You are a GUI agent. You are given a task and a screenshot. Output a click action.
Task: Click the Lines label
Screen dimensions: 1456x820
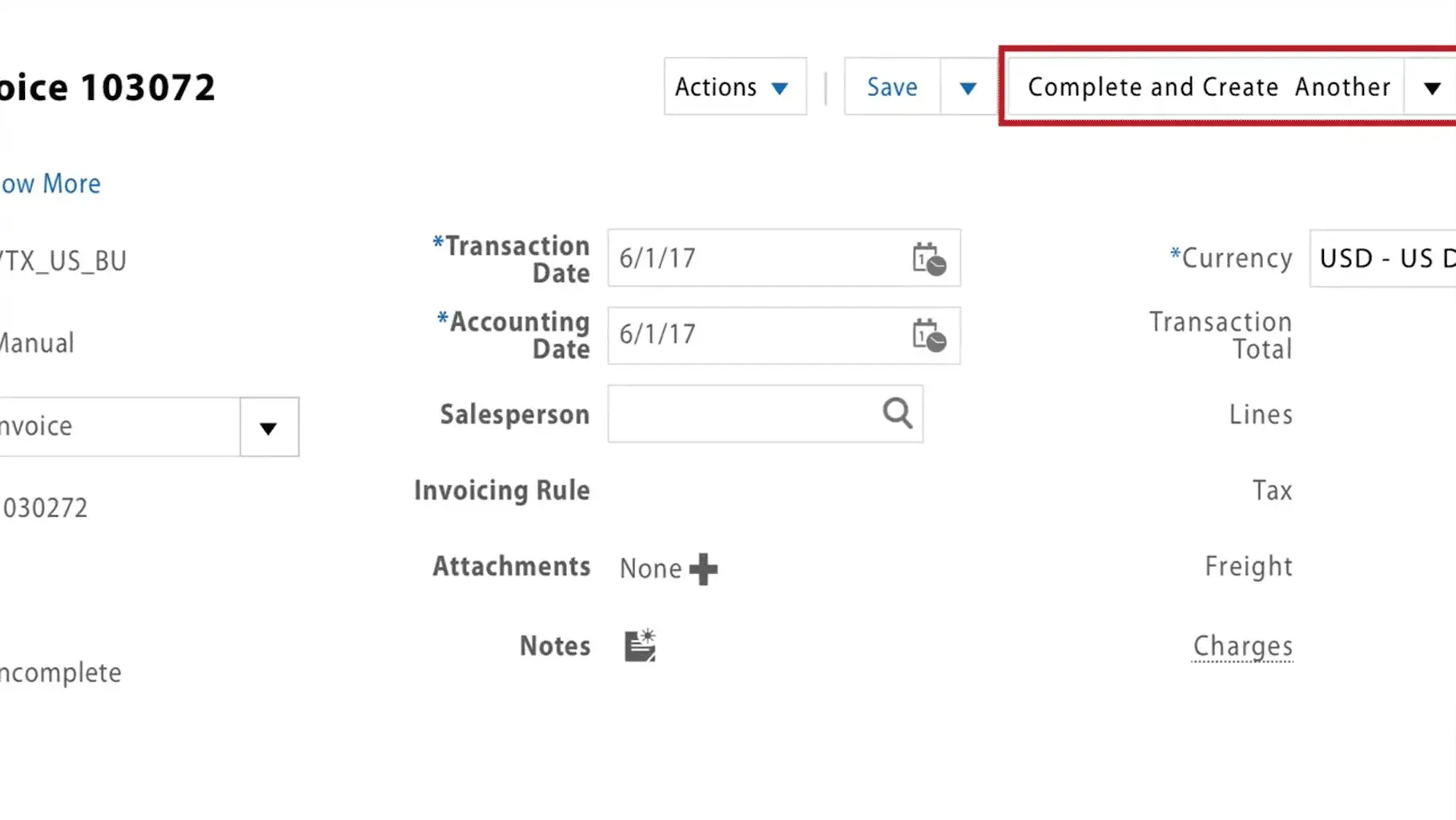tap(1261, 414)
